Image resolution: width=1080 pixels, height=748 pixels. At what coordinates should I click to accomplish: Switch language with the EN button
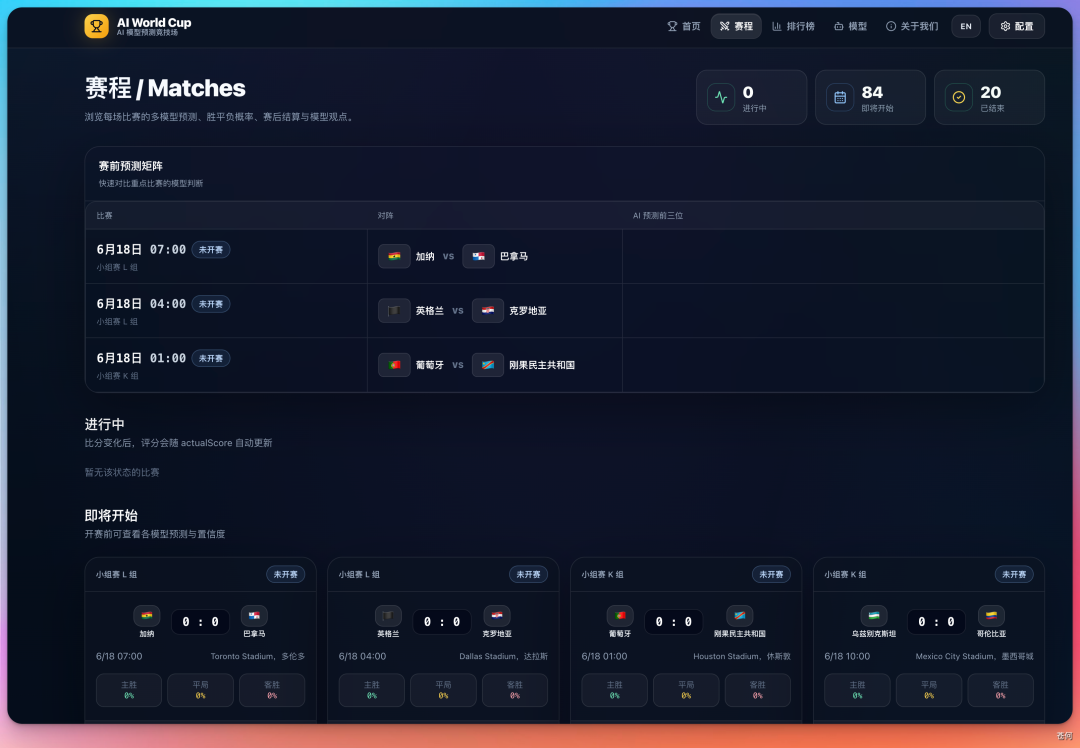click(966, 26)
